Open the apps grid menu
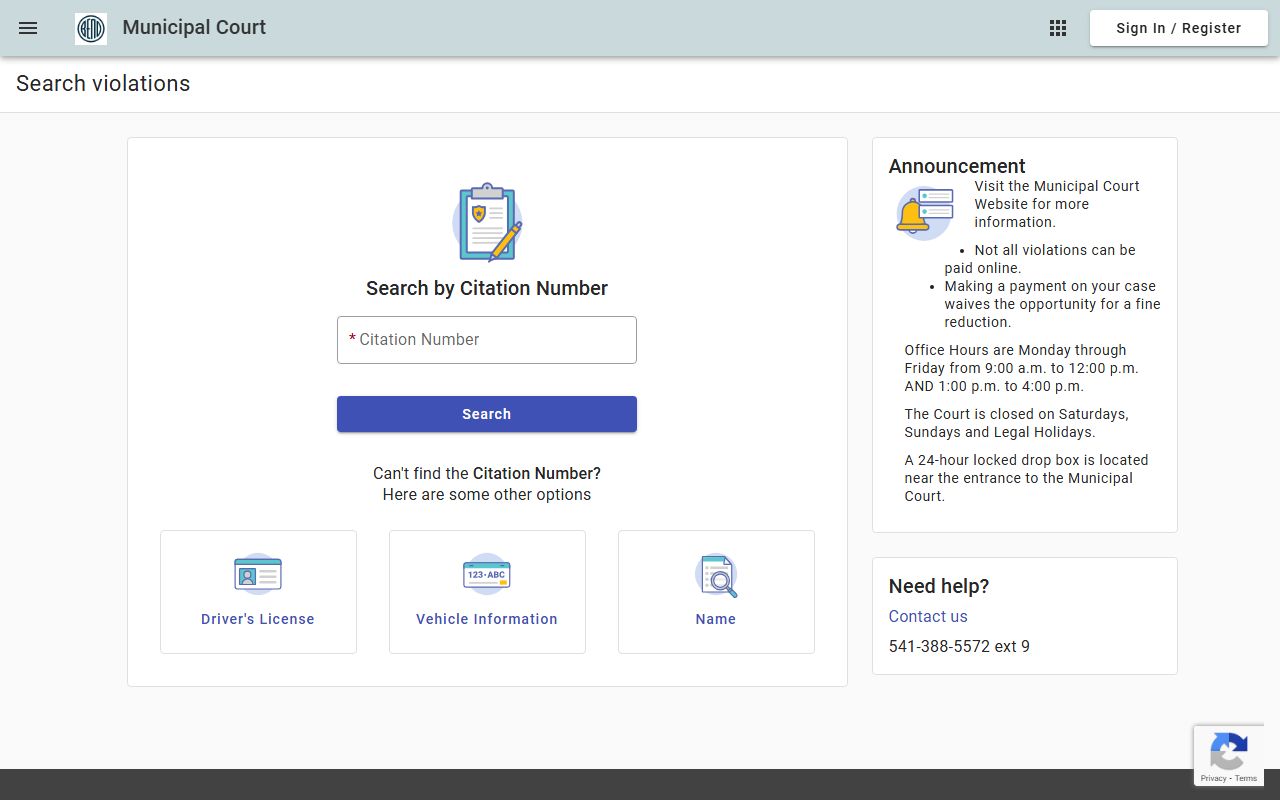This screenshot has width=1280, height=800. [x=1058, y=28]
